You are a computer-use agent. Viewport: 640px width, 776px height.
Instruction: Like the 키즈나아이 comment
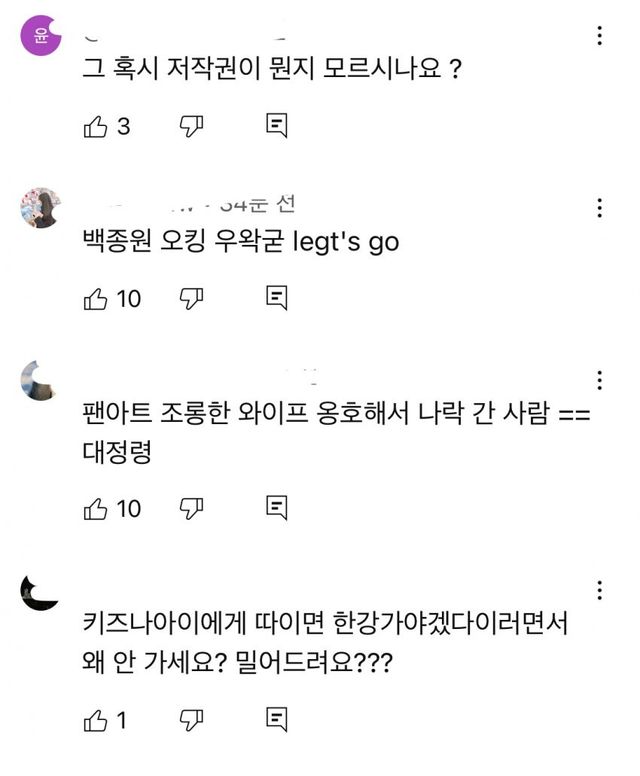click(95, 720)
